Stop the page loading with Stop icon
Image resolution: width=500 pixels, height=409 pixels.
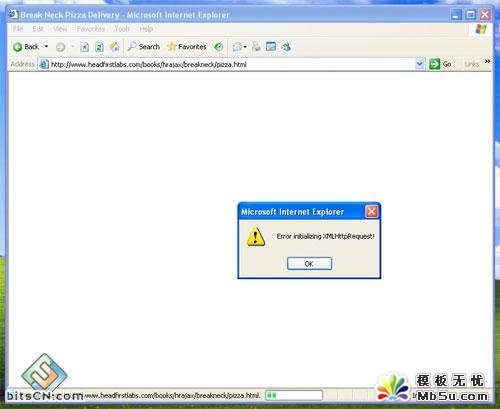click(85, 47)
